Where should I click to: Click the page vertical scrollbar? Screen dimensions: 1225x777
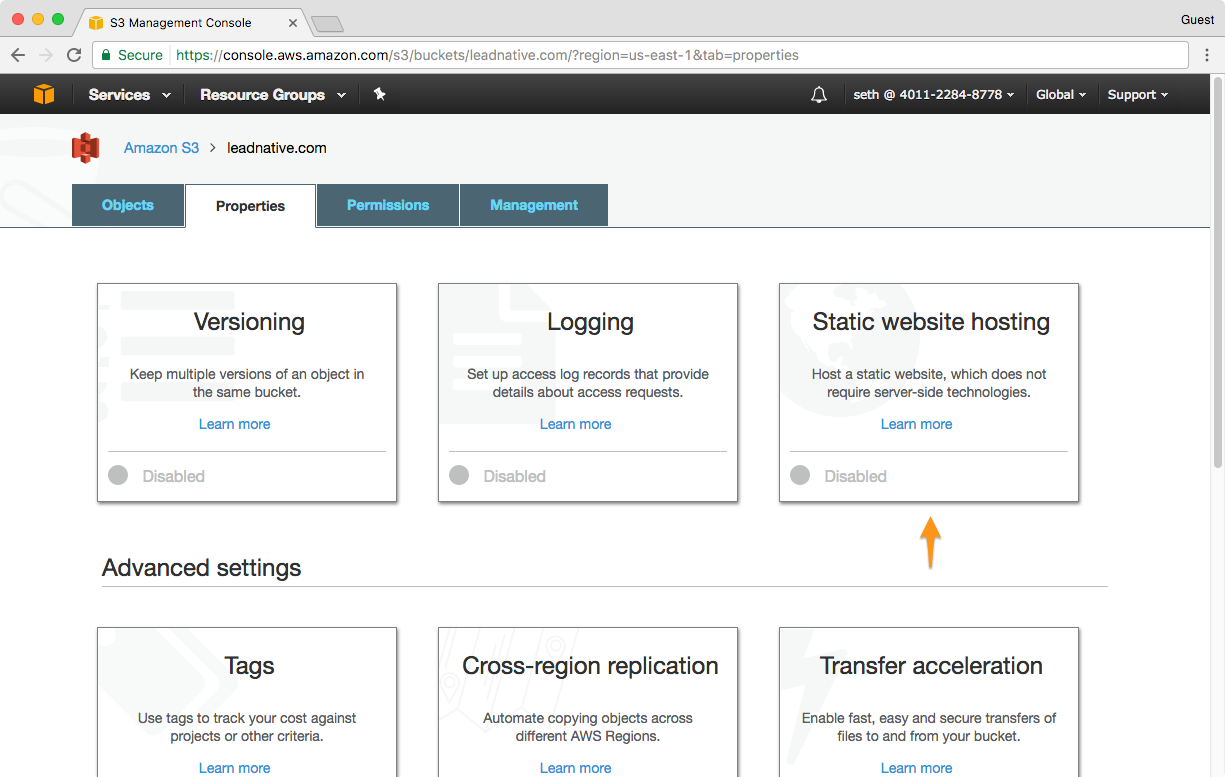point(1217,300)
